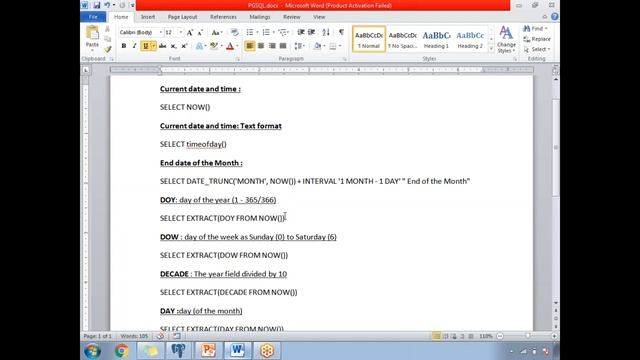Open Windows Start menu orb
The image size is (640, 360).
point(92,351)
